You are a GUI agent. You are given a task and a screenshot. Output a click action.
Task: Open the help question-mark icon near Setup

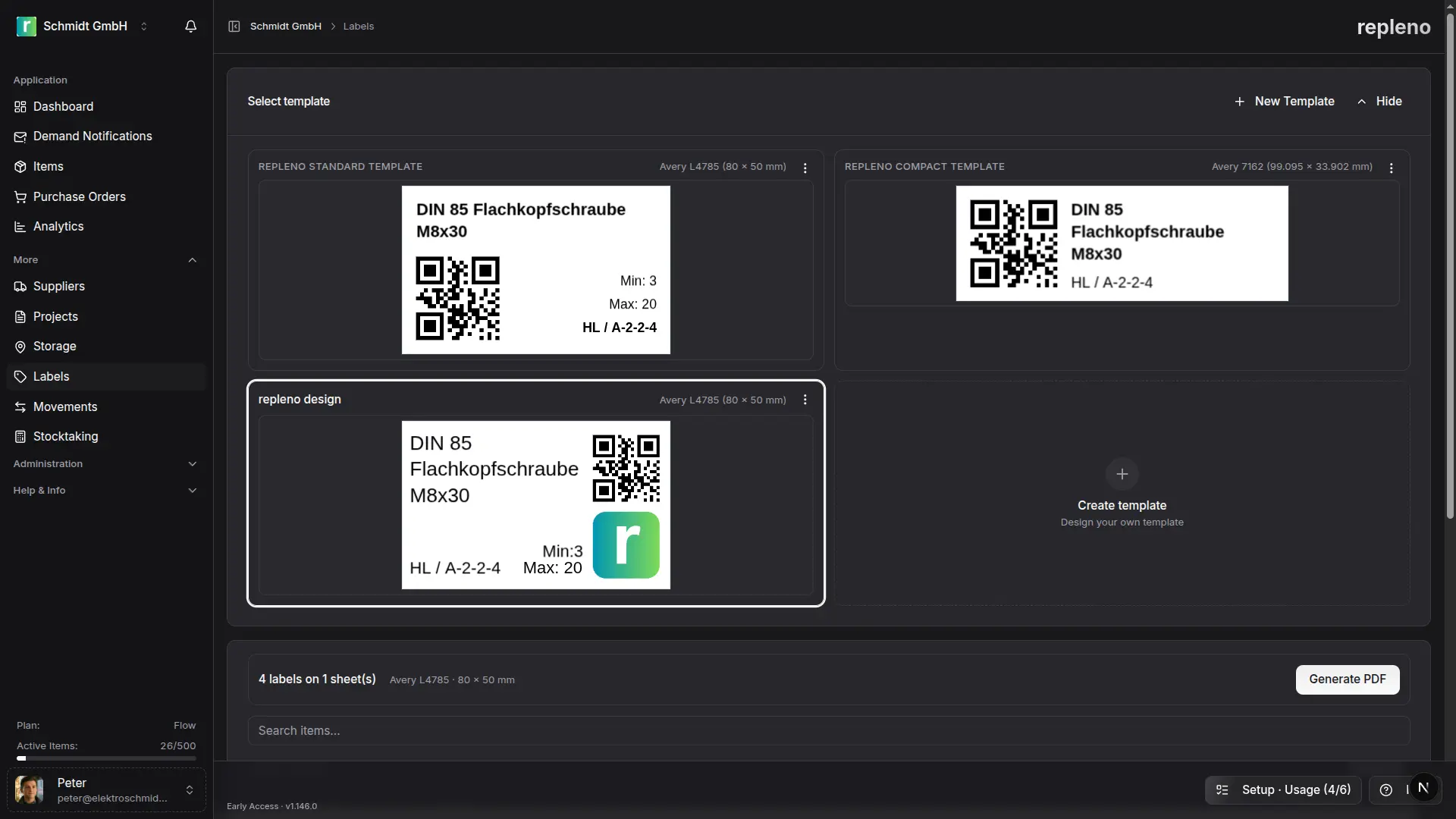(1387, 789)
